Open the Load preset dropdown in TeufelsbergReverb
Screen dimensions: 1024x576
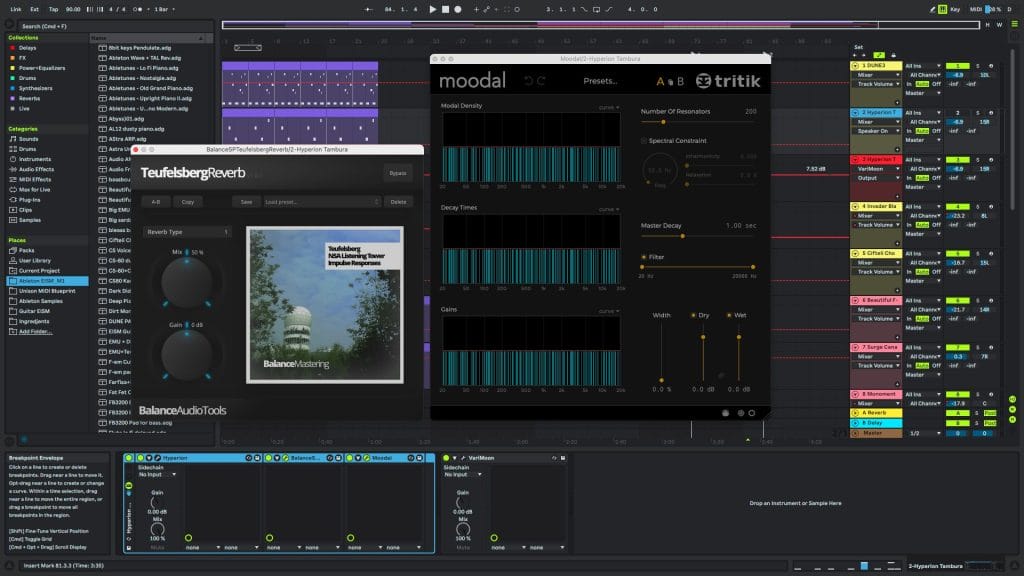tap(322, 201)
